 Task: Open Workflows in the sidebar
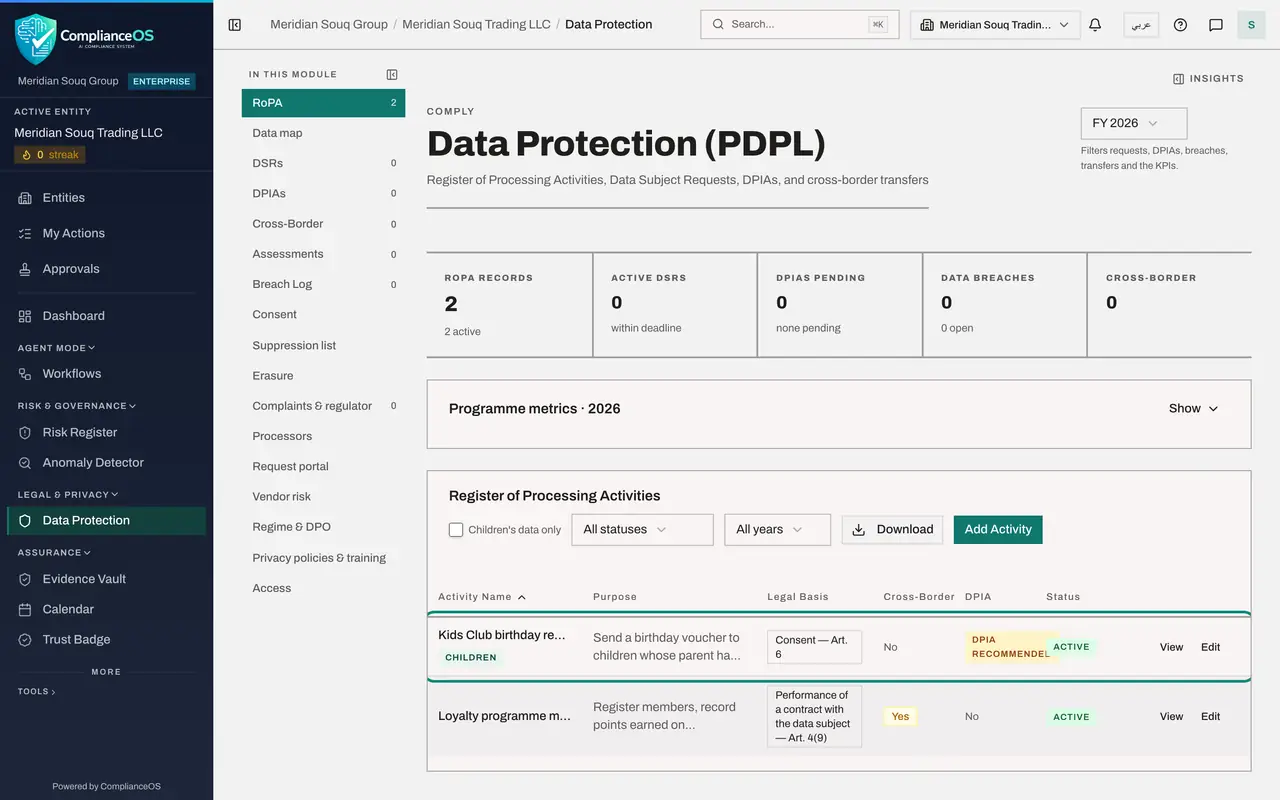(x=106, y=374)
